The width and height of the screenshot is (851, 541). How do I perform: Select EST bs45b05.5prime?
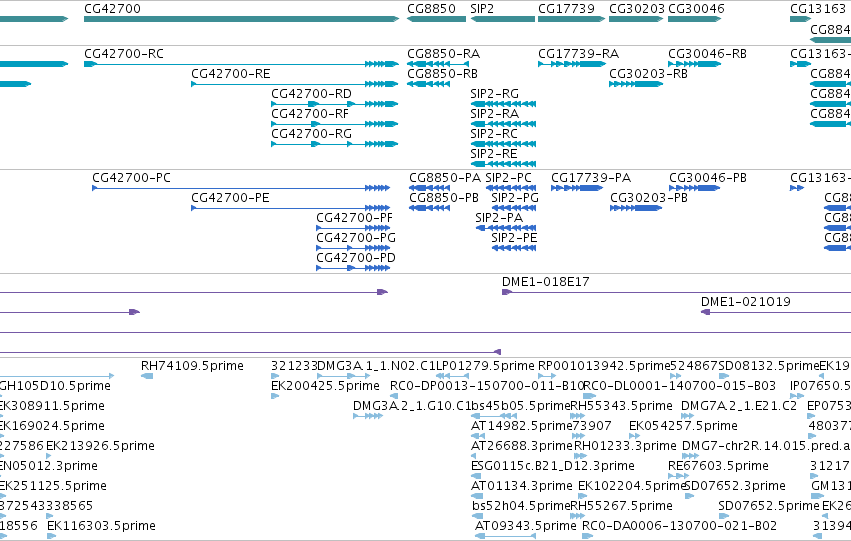coord(494,416)
